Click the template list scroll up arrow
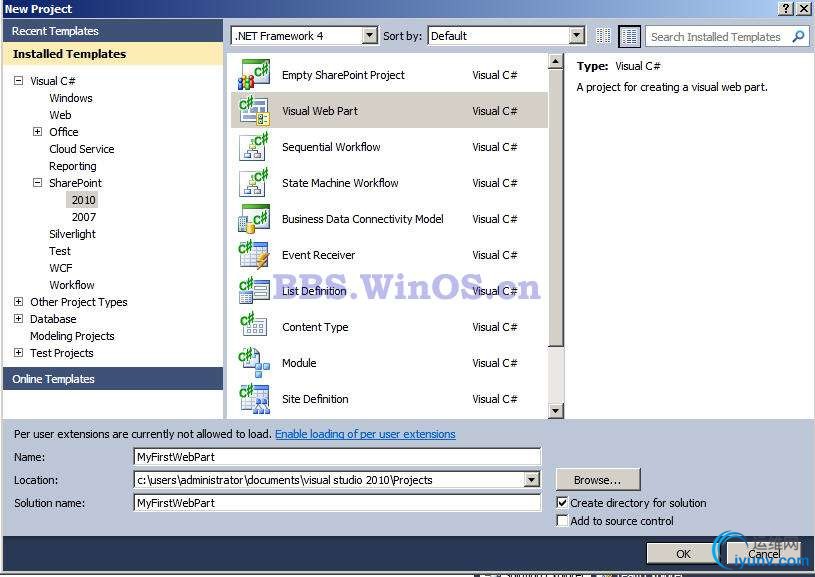 [556, 62]
